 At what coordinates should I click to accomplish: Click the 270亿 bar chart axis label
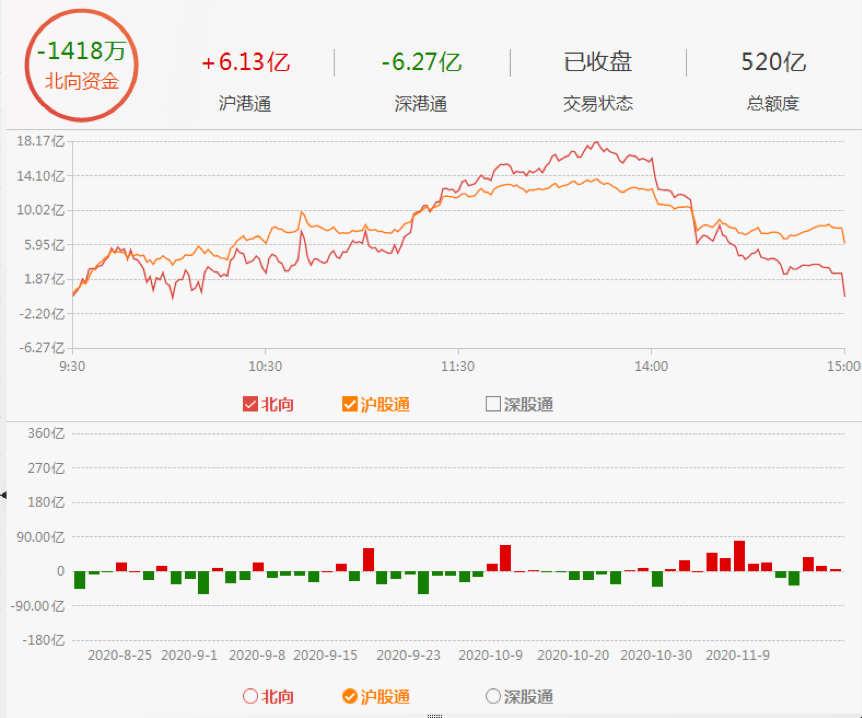(46, 468)
